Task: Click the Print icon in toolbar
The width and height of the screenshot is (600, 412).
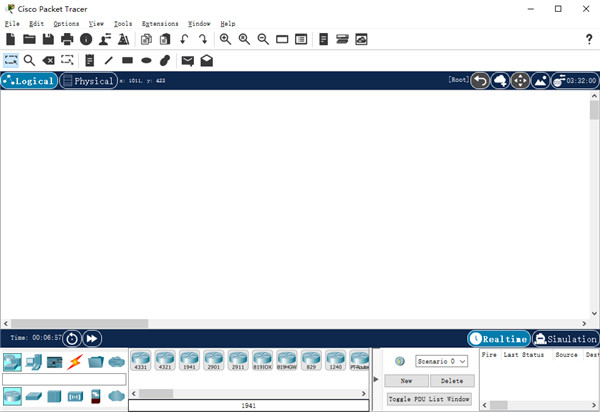Action: point(67,39)
